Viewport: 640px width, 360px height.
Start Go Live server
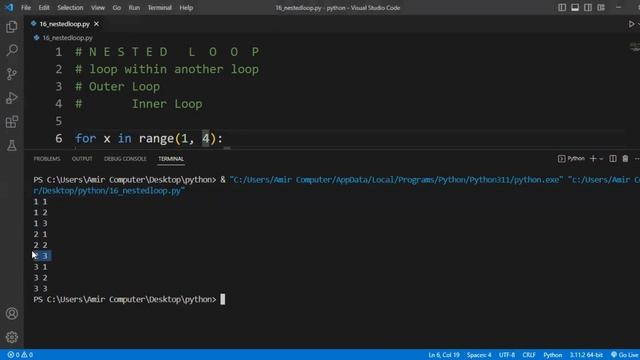pyautogui.click(x=624, y=355)
